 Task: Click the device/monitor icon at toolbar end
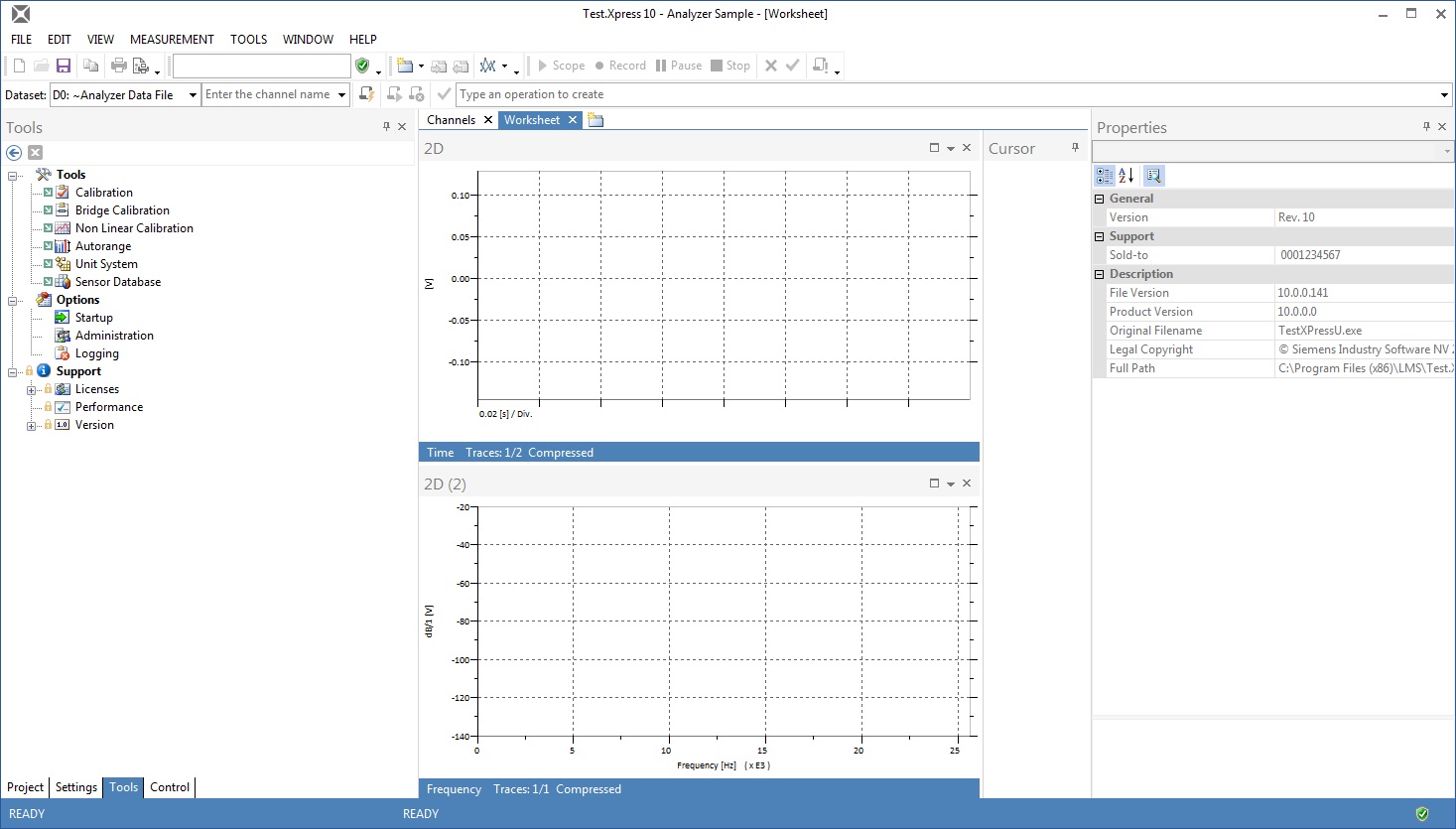point(821,66)
